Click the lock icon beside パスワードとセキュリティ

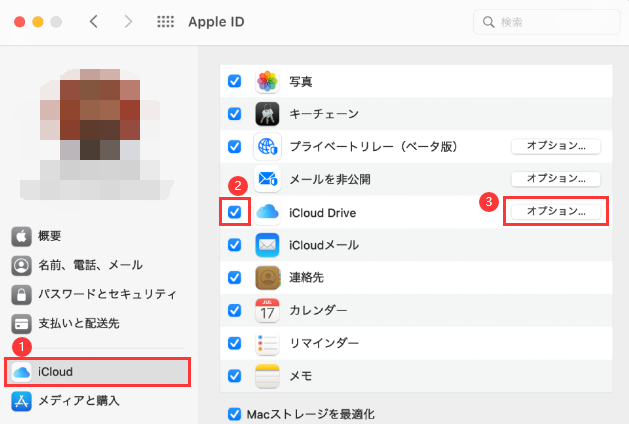pyautogui.click(x=21, y=294)
